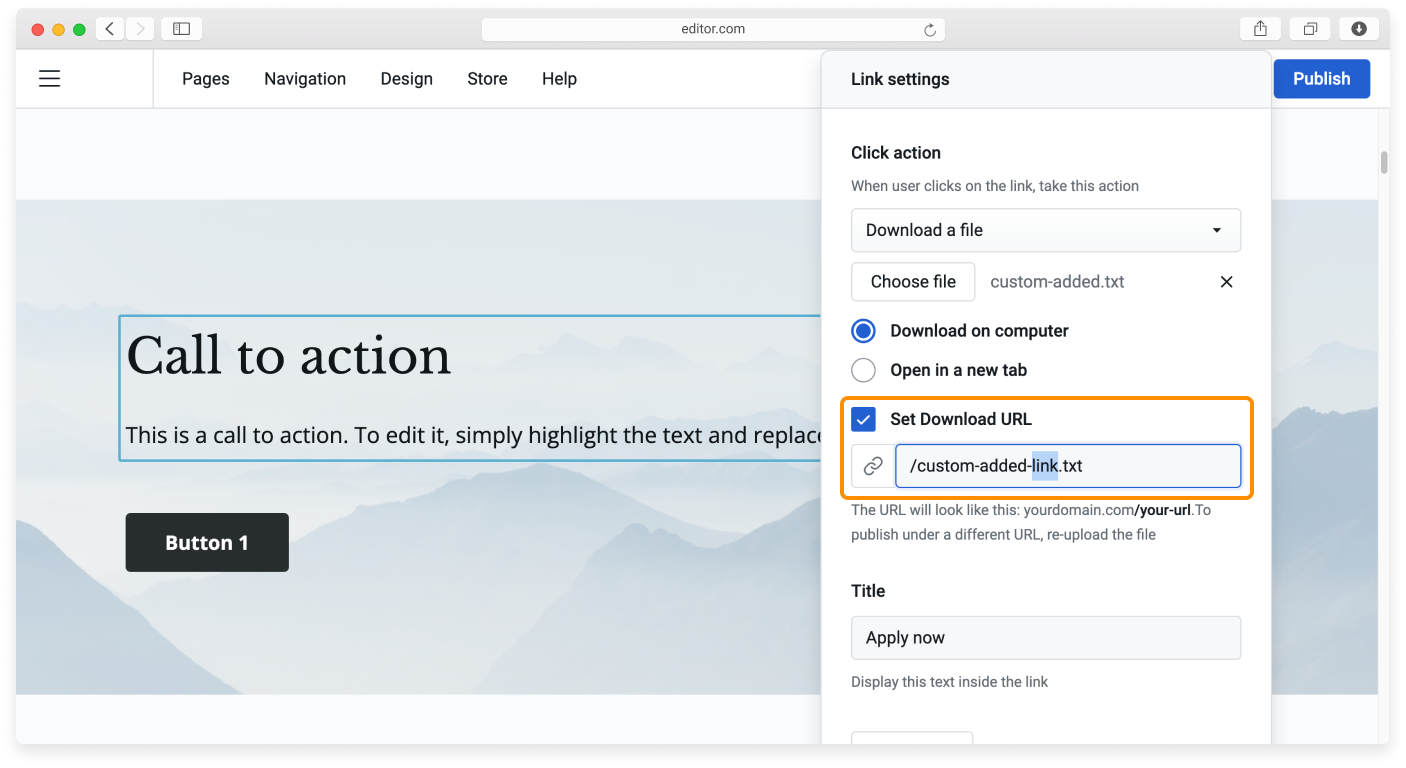Click the Publish button
1406x768 pixels.
(1321, 79)
